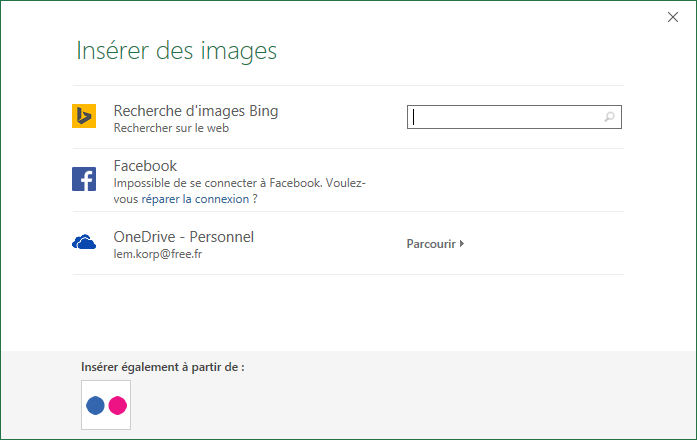Click the Impossible de se connecter à Facebook message

pyautogui.click(x=240, y=184)
